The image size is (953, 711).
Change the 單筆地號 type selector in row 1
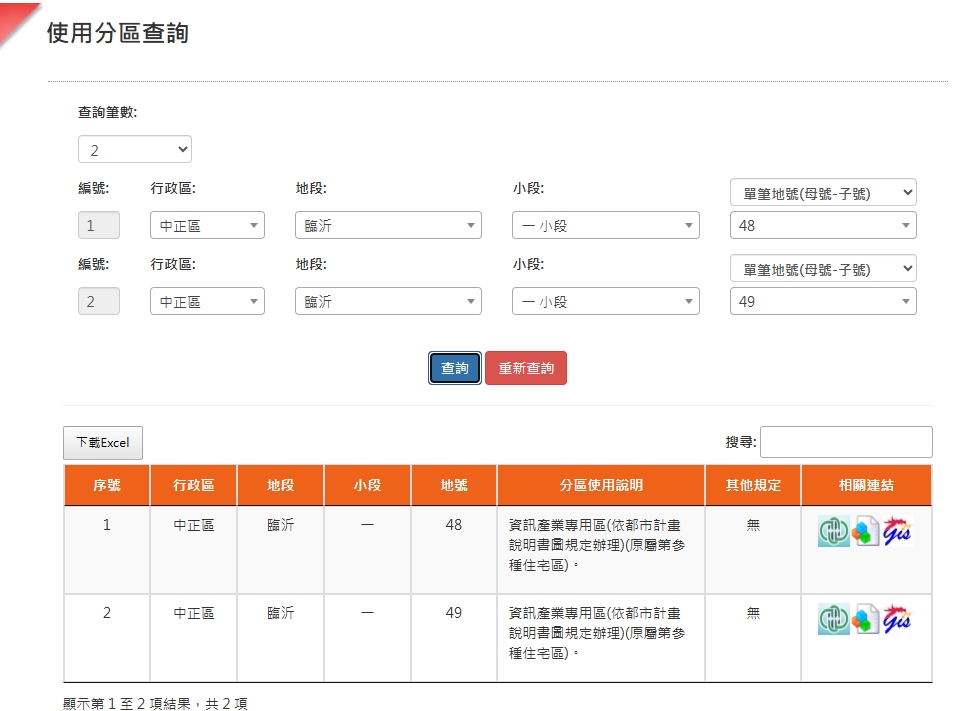[x=823, y=193]
